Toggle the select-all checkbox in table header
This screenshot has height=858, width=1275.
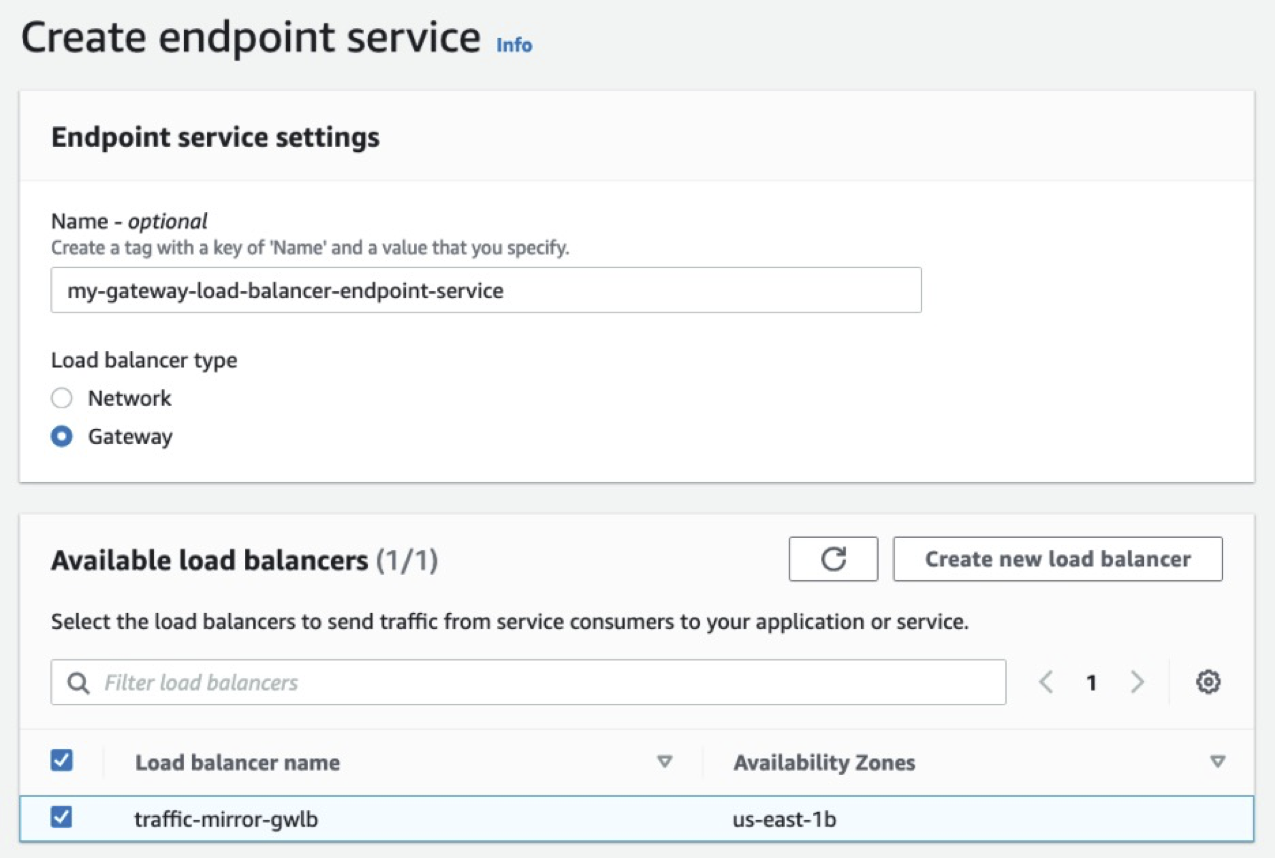[x=62, y=760]
